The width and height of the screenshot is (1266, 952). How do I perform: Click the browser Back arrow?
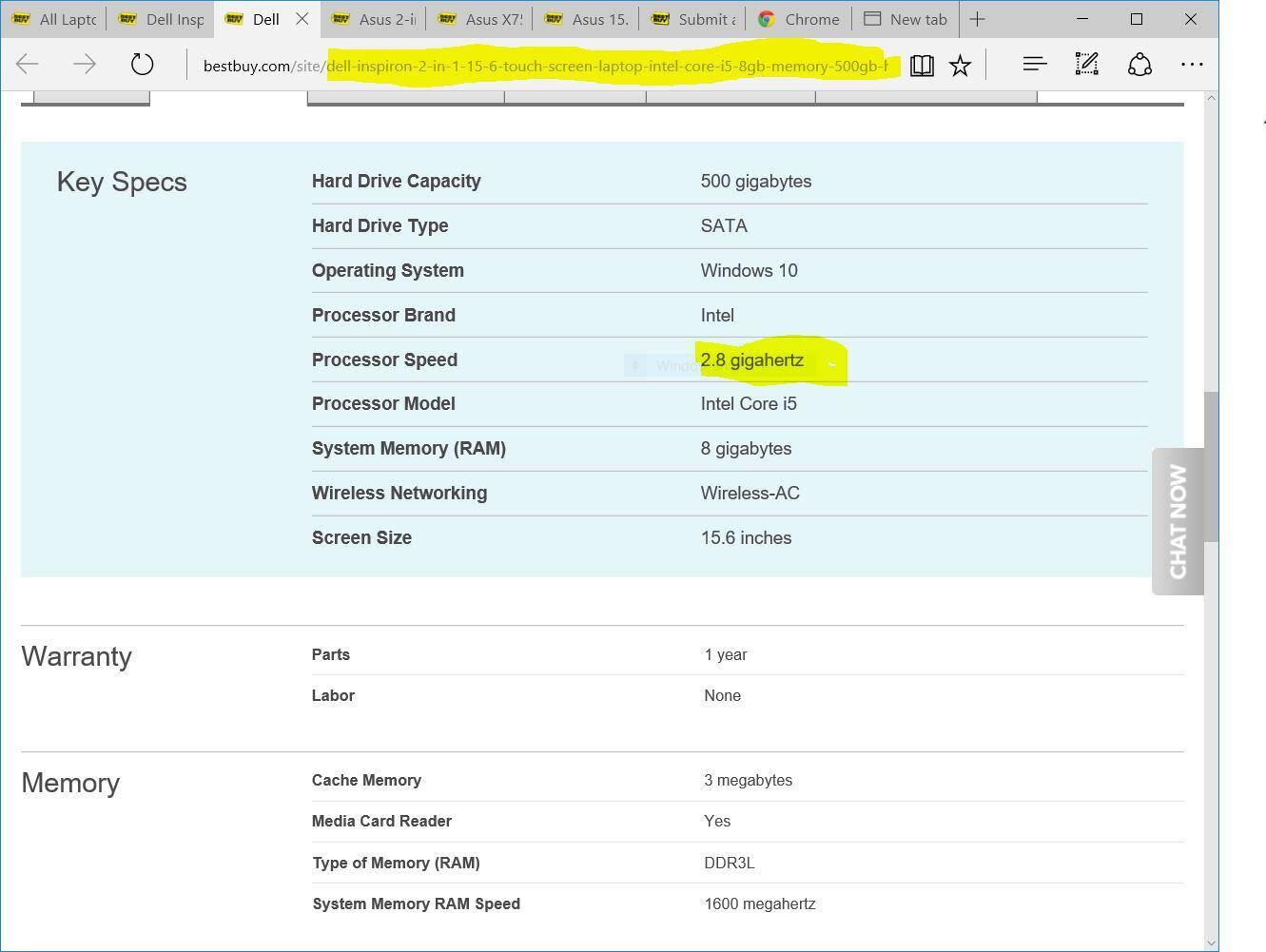28,65
